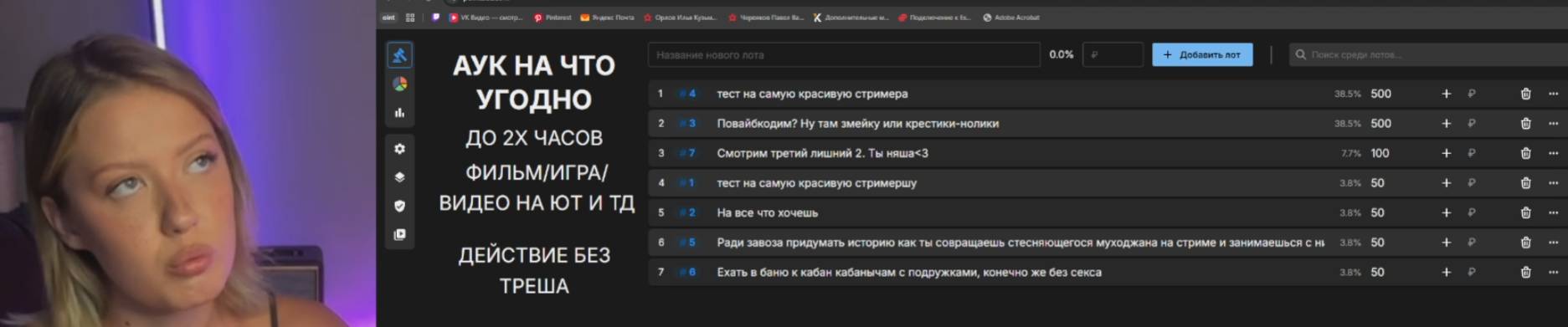Click plus on 'Ехать в баню' lot
This screenshot has width=1568, height=327.
coord(1446,272)
